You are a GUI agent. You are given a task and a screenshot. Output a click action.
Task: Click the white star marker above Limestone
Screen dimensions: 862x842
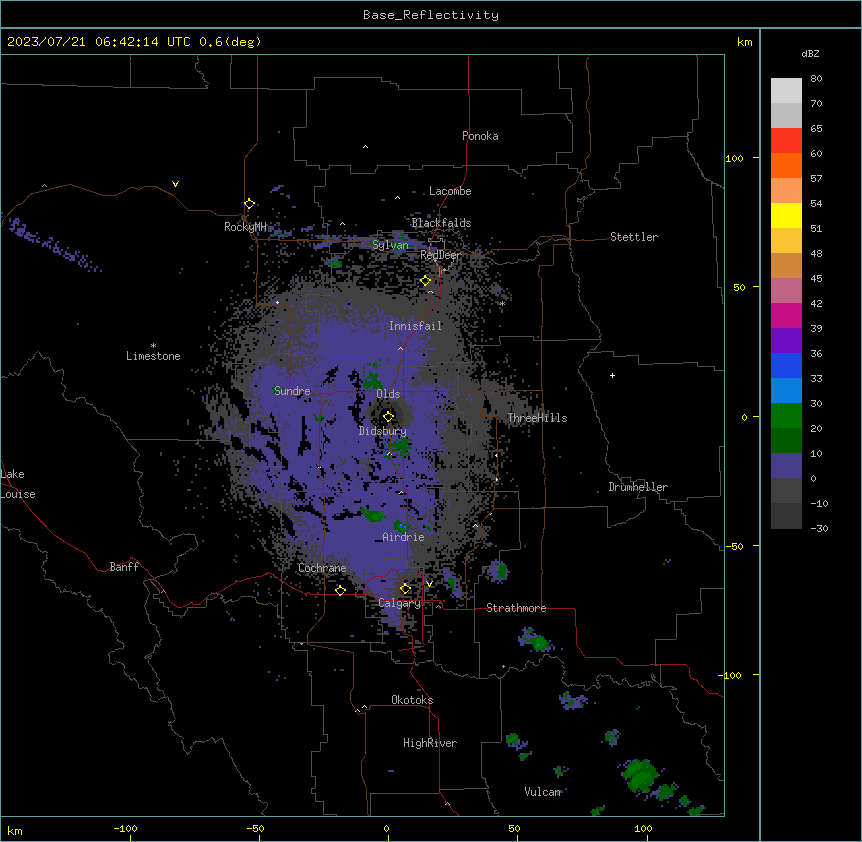(153, 345)
